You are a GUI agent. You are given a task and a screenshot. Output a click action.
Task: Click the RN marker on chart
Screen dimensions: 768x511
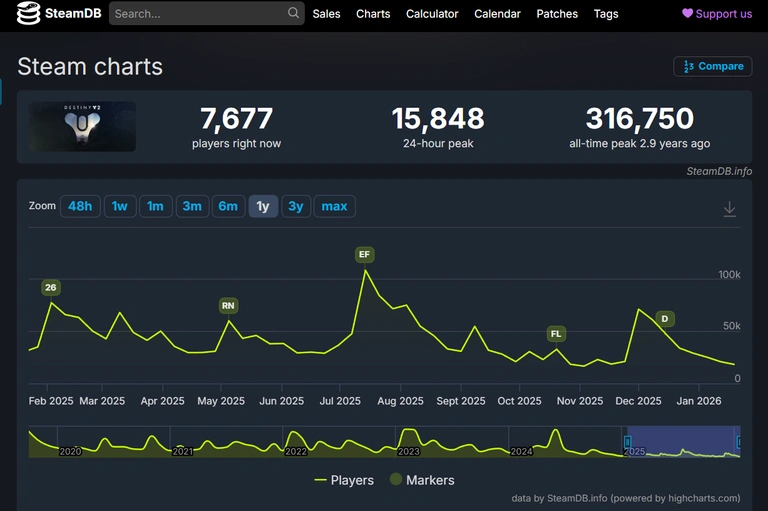[x=229, y=305]
